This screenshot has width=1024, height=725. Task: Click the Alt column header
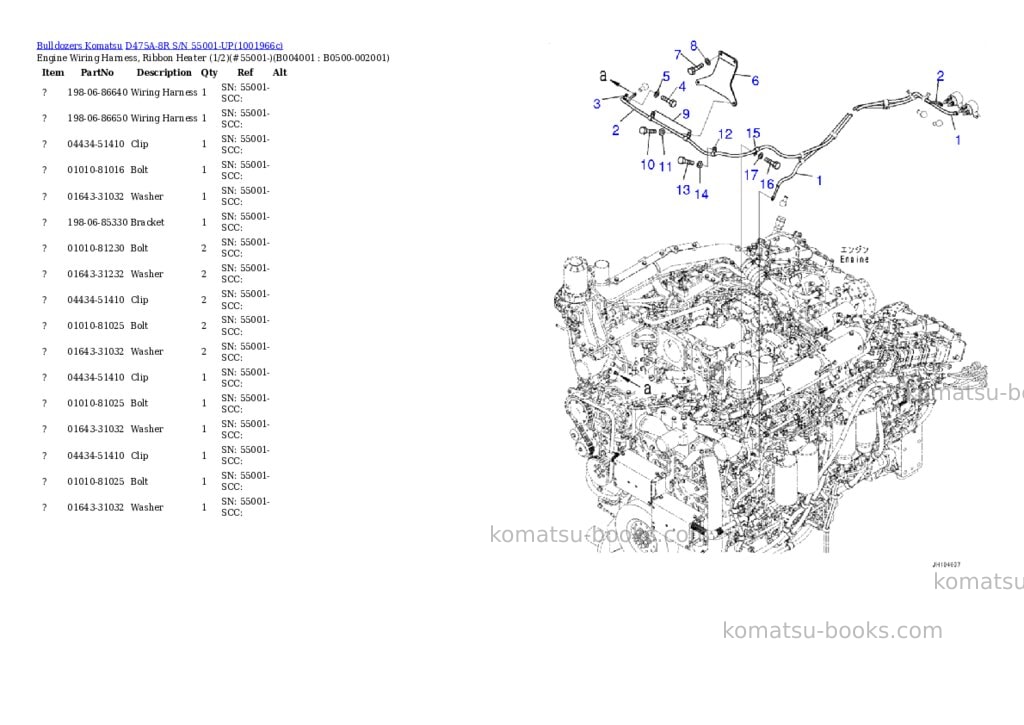pyautogui.click(x=280, y=72)
